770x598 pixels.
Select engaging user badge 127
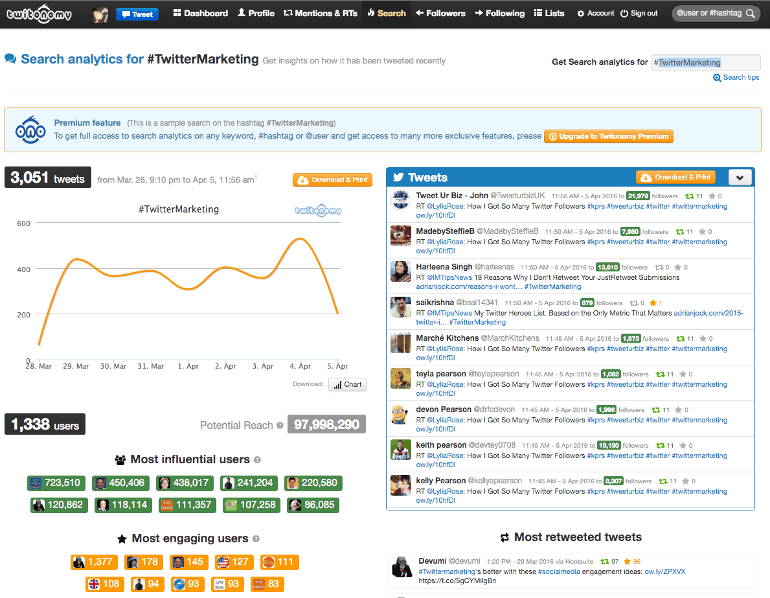coord(235,562)
